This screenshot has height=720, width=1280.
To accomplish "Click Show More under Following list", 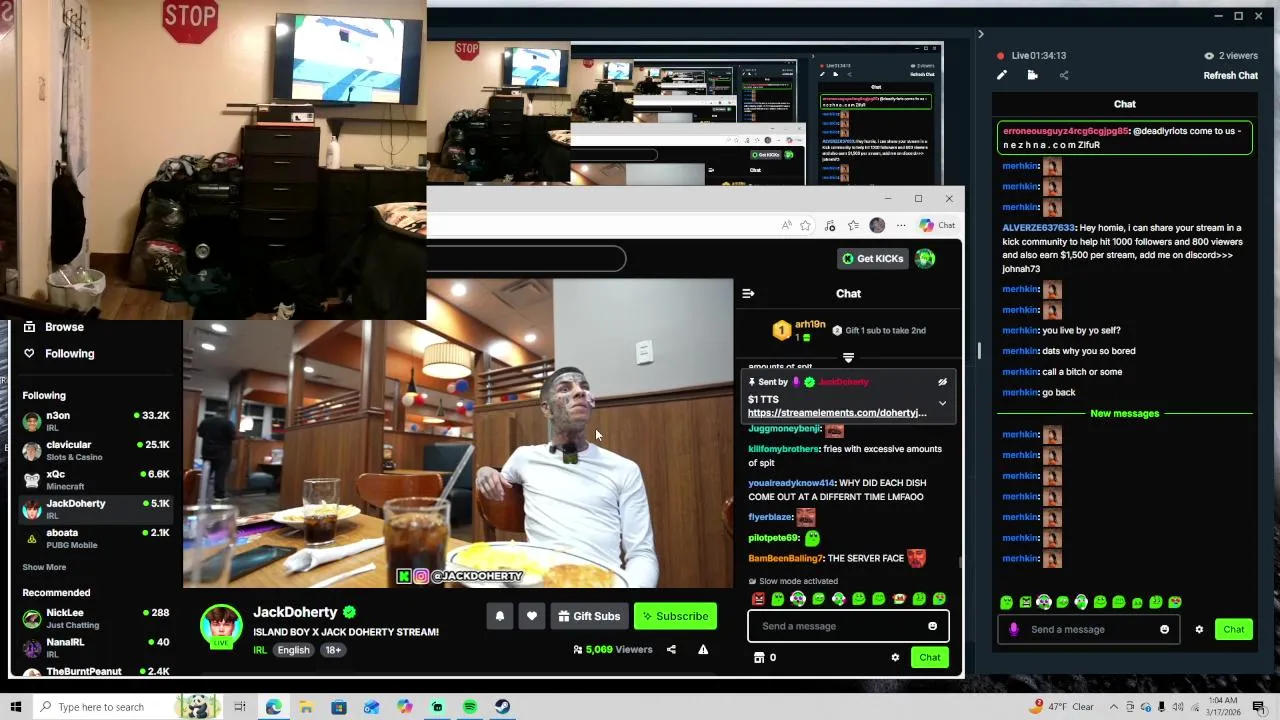I will [44, 567].
